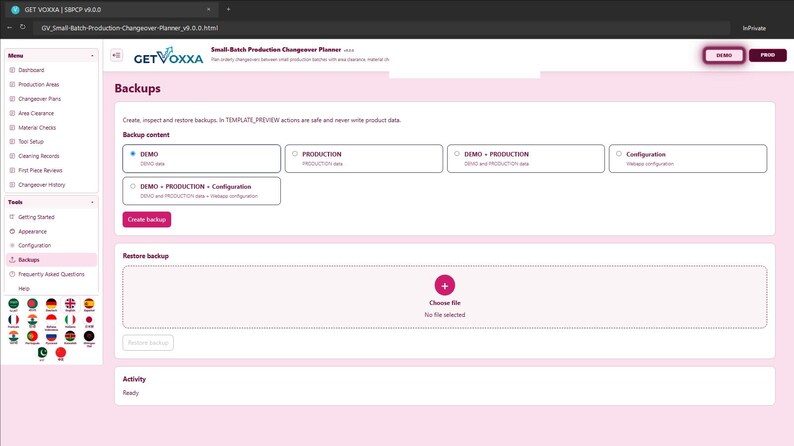Go to Cleaning Records
This screenshot has height=446, width=794.
51,156
